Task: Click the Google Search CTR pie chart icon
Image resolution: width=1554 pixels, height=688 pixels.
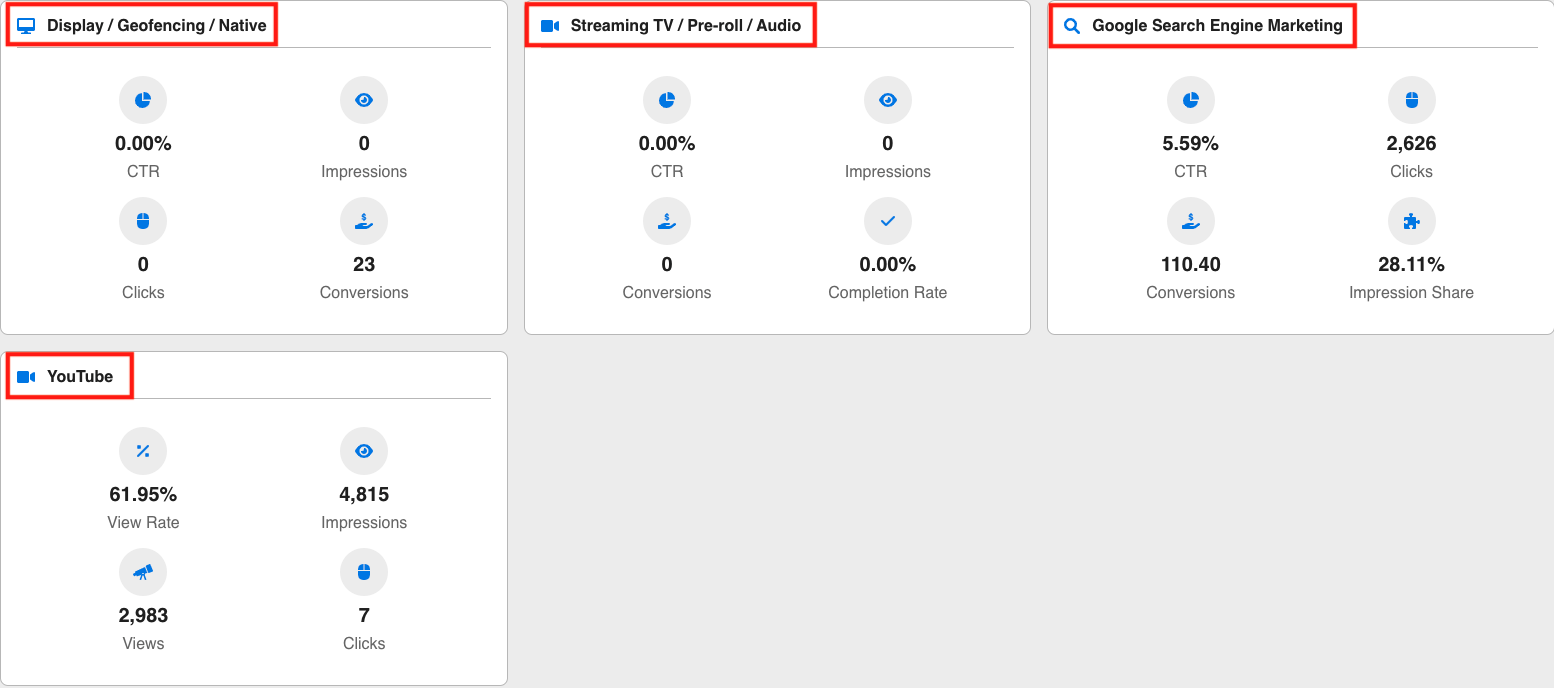Action: 1190,100
